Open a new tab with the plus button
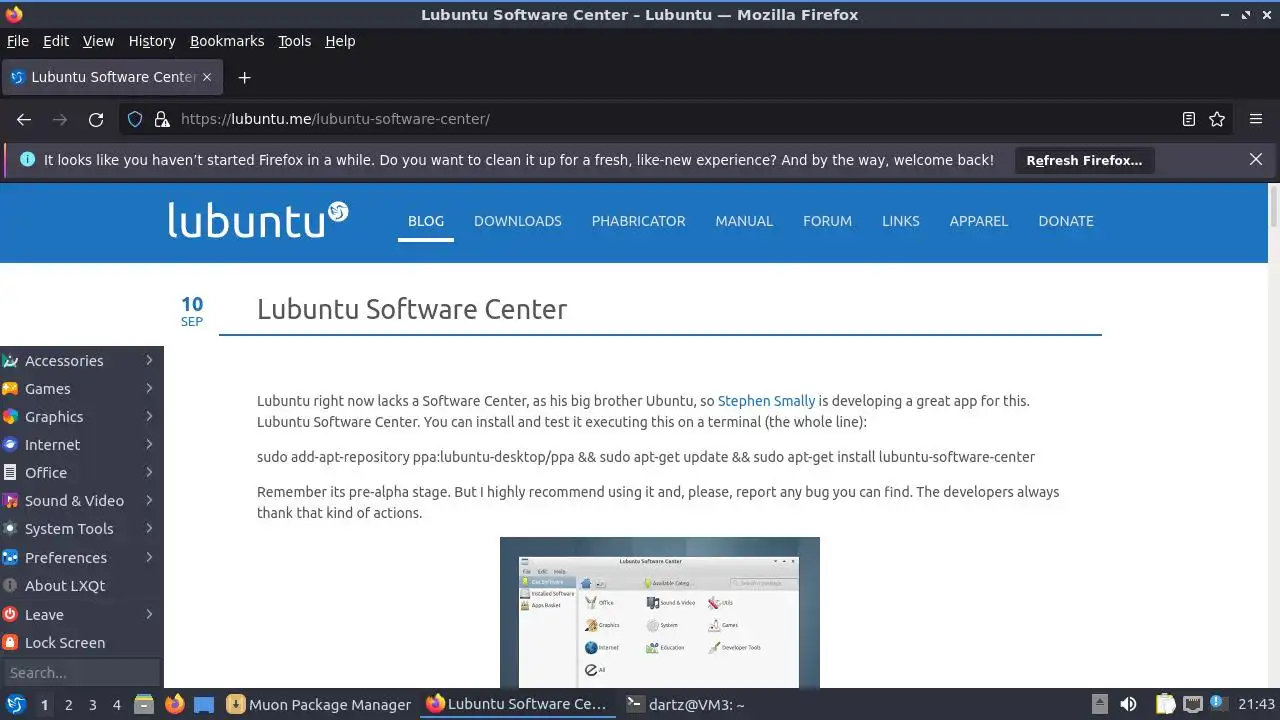 (244, 77)
